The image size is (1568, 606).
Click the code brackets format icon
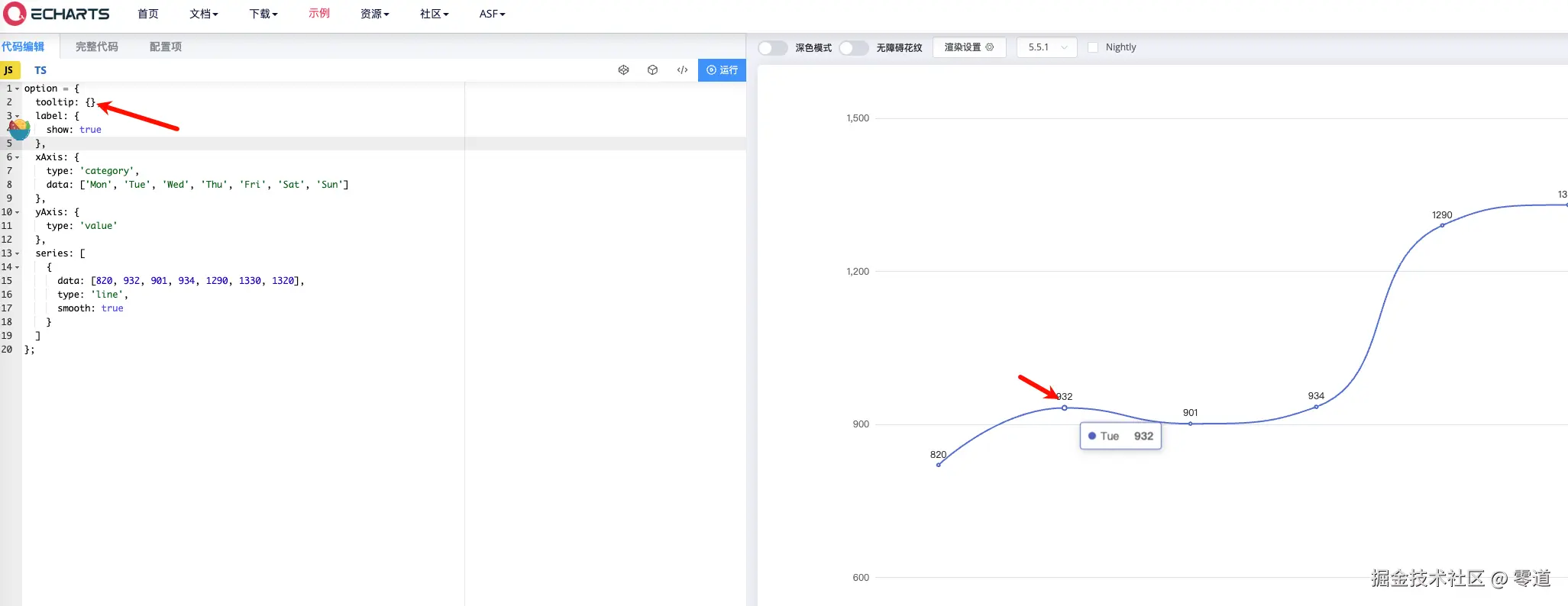682,70
